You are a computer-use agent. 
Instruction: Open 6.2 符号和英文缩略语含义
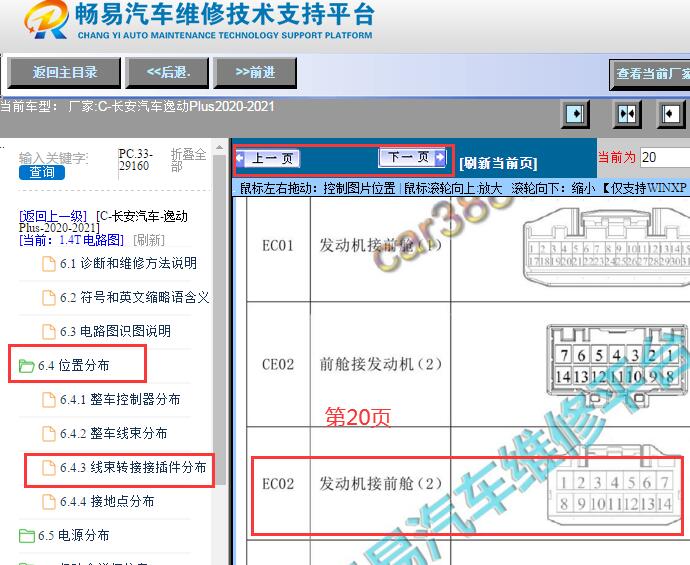click(135, 297)
